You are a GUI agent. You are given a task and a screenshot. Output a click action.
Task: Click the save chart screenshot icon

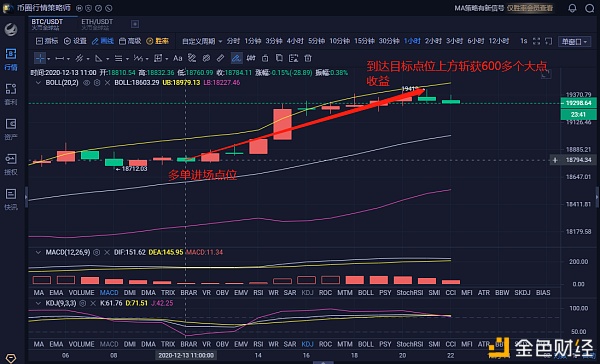(x=293, y=58)
